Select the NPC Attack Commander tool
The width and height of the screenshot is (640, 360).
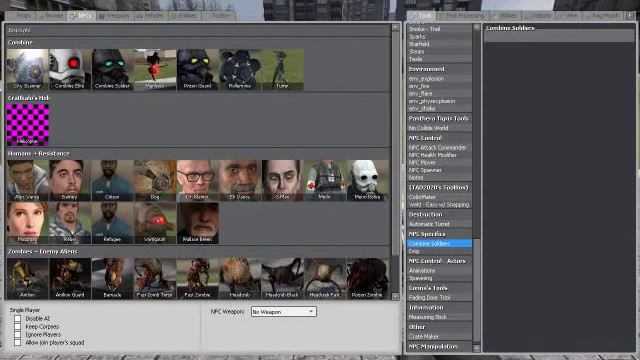pos(439,147)
